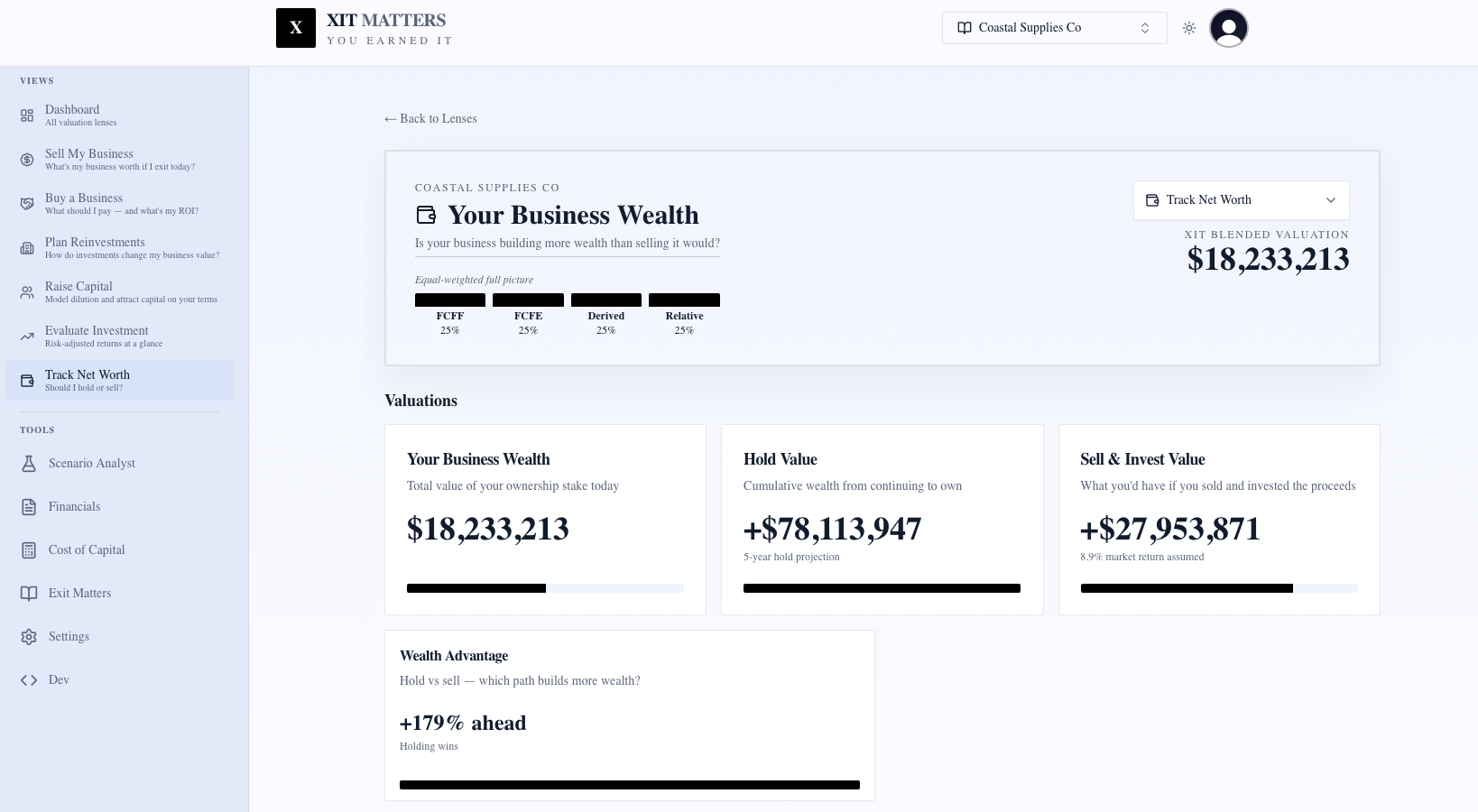Click the Wealth Advantage card
Viewport: 1478px width, 812px height.
pos(630,715)
